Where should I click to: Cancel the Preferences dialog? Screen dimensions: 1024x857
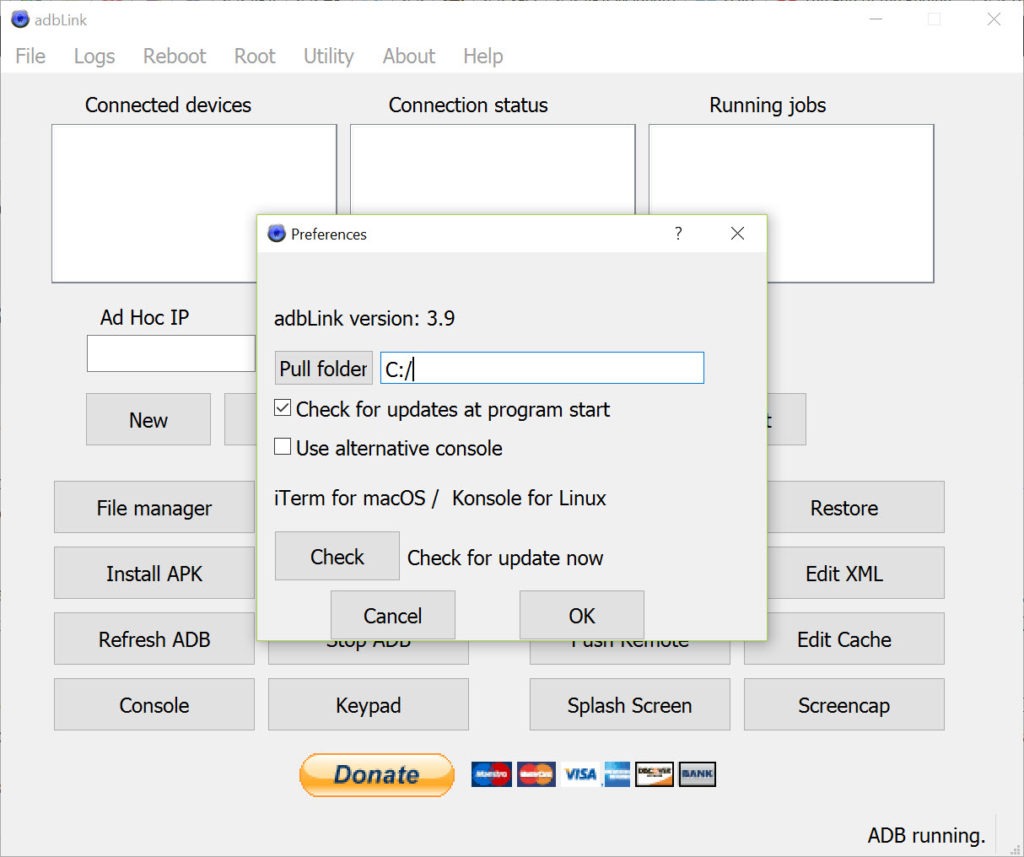392,615
